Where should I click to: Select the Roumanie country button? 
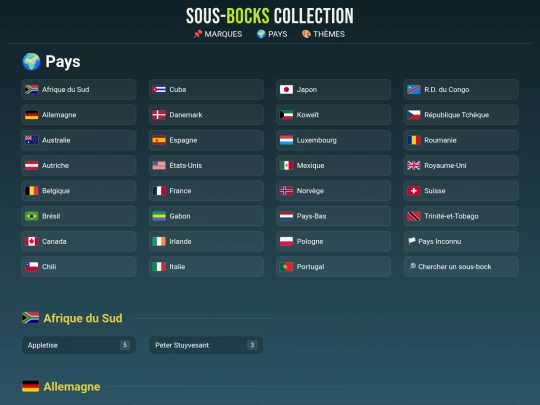(461, 140)
